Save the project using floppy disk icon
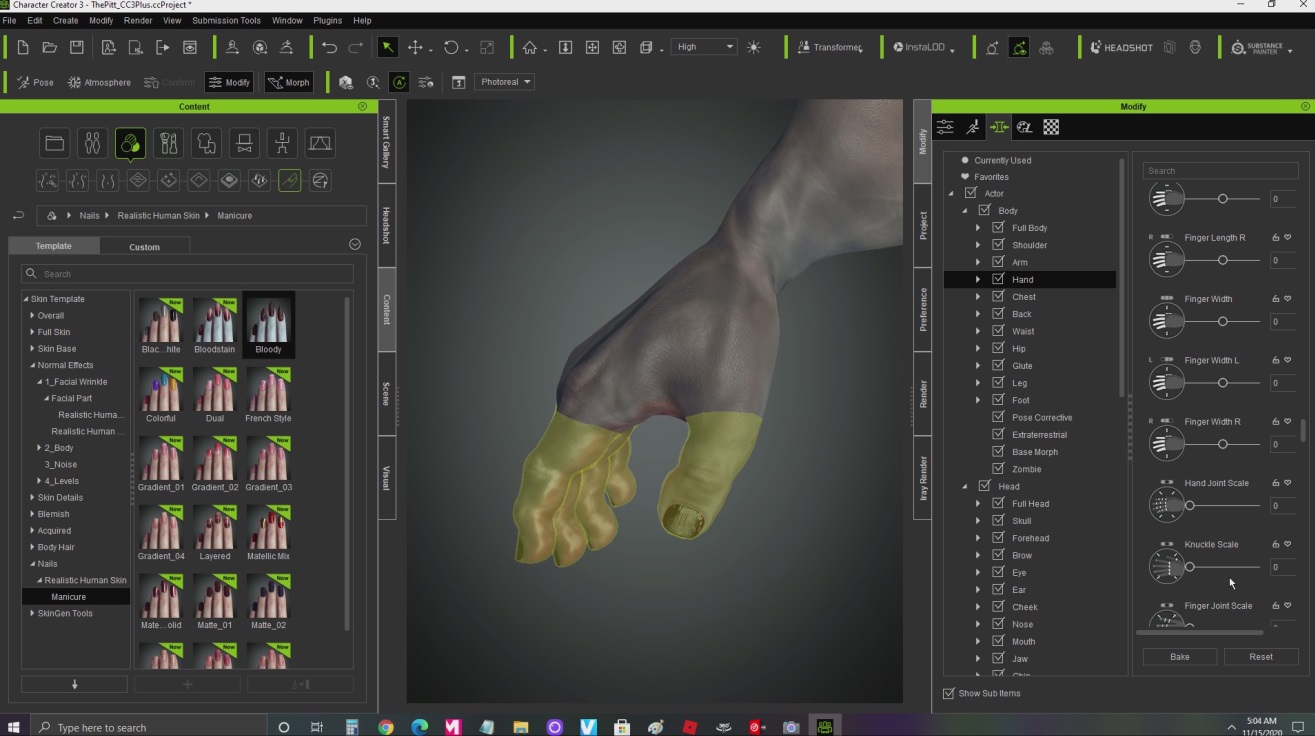The height and width of the screenshot is (736, 1315). tap(77, 47)
